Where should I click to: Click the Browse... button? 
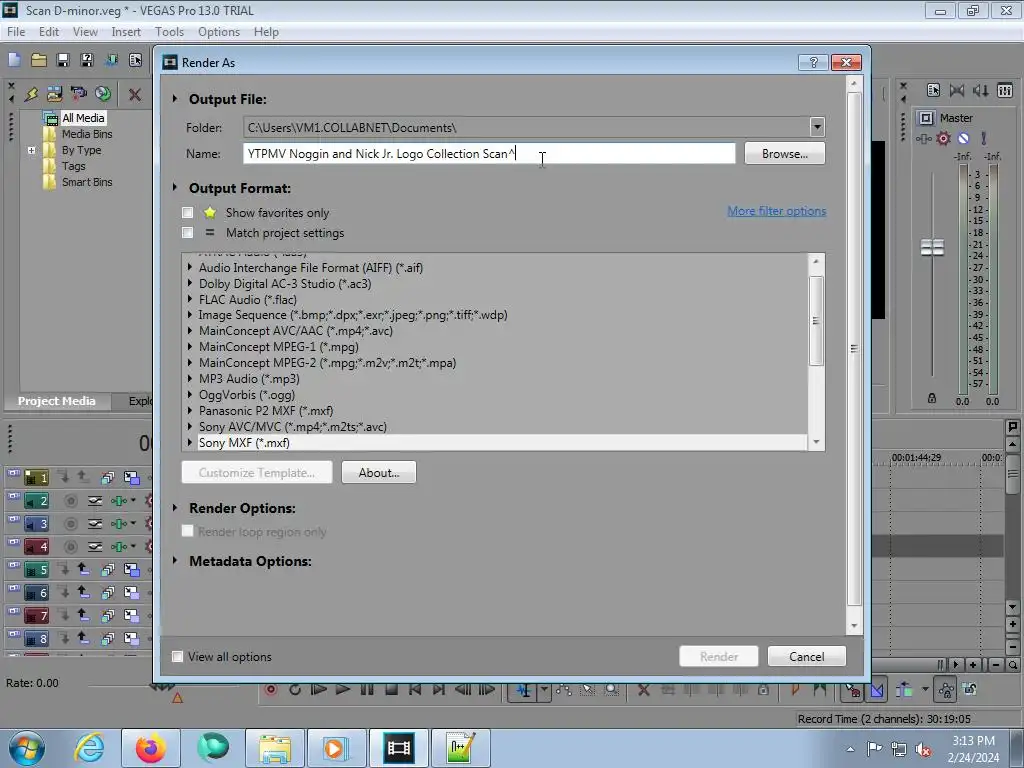click(x=784, y=153)
